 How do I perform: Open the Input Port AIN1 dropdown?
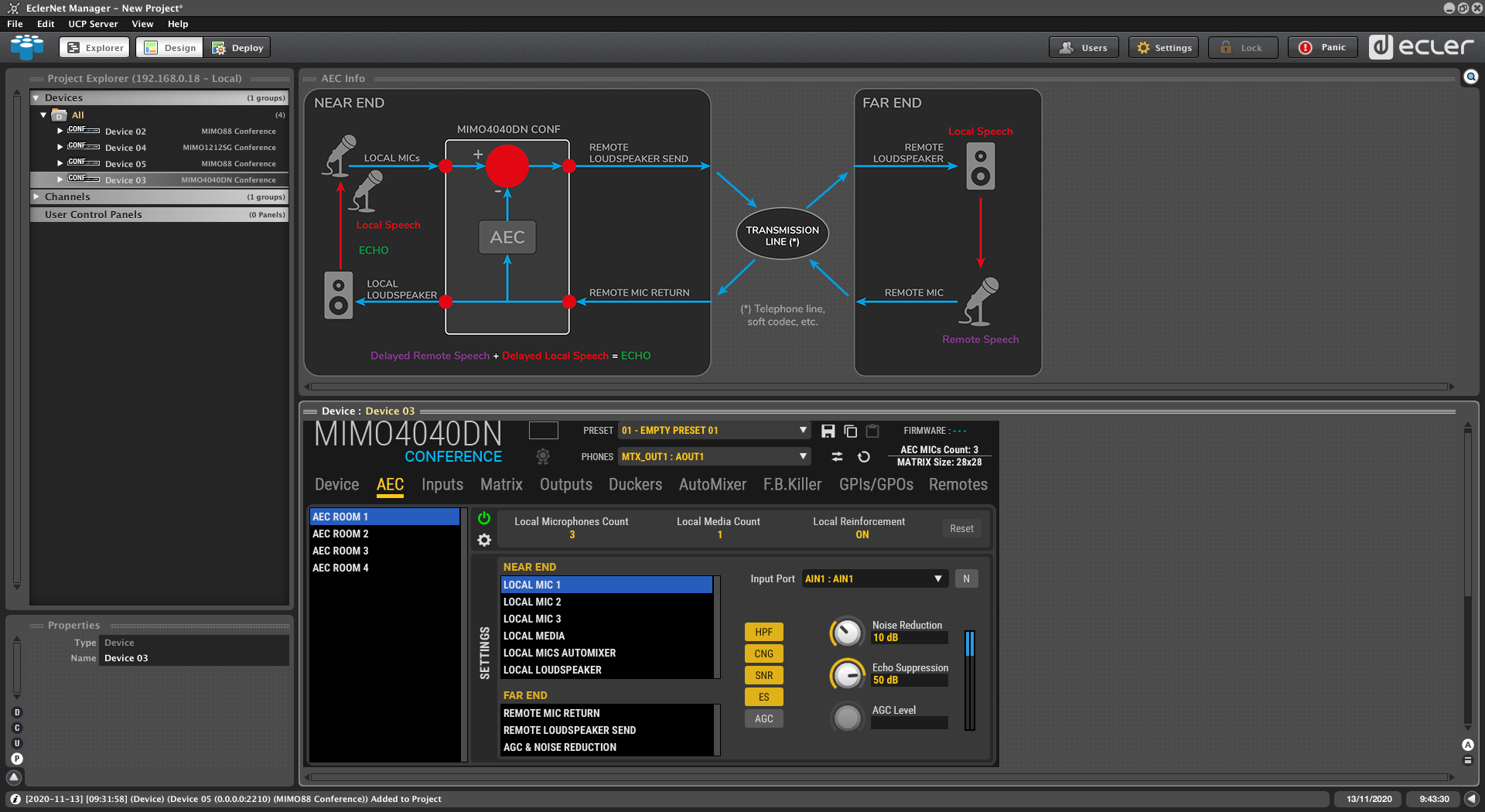875,578
